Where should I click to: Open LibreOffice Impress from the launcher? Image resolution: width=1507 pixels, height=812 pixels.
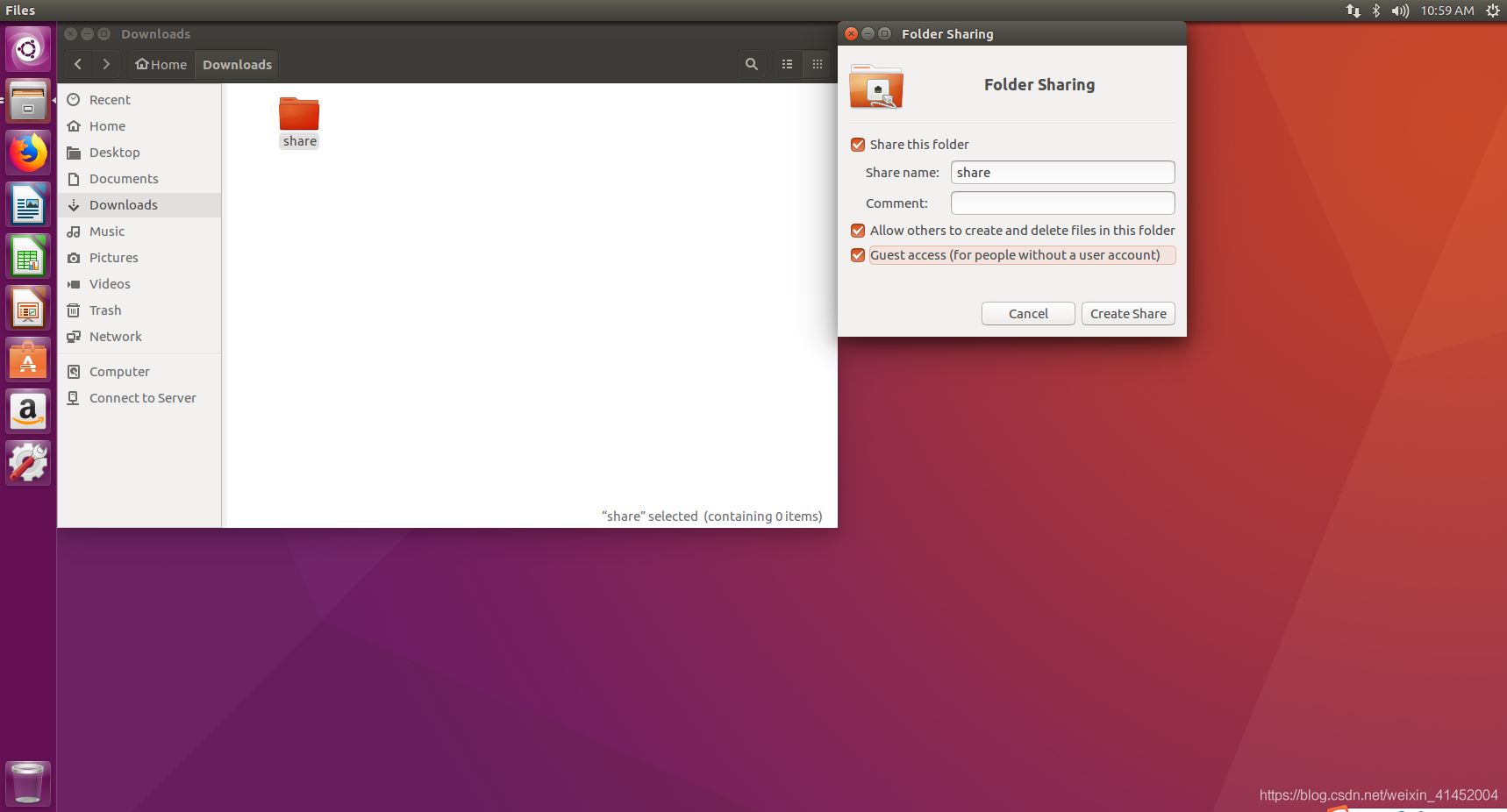(x=28, y=309)
